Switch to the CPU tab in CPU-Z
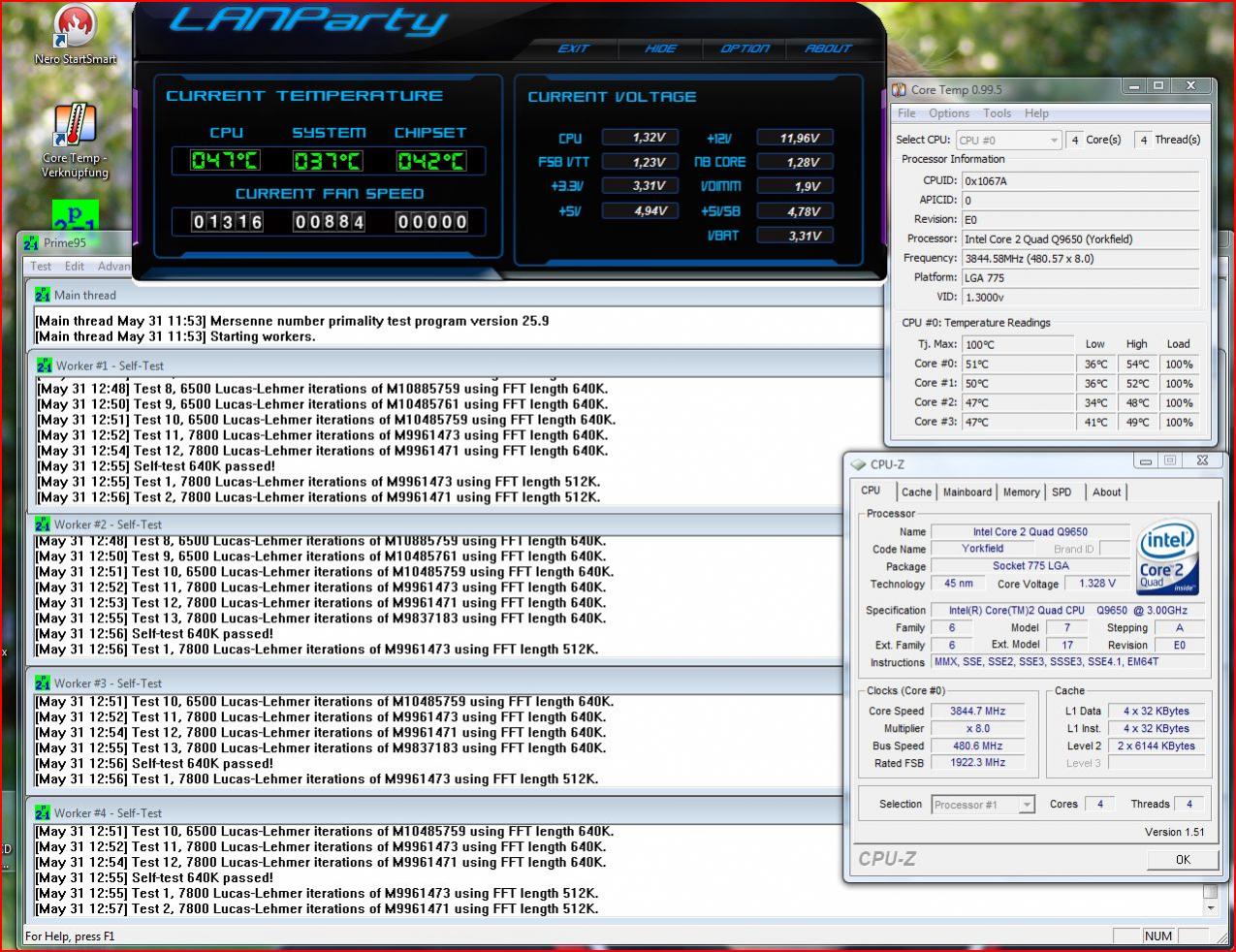1236x952 pixels. pyautogui.click(x=871, y=491)
